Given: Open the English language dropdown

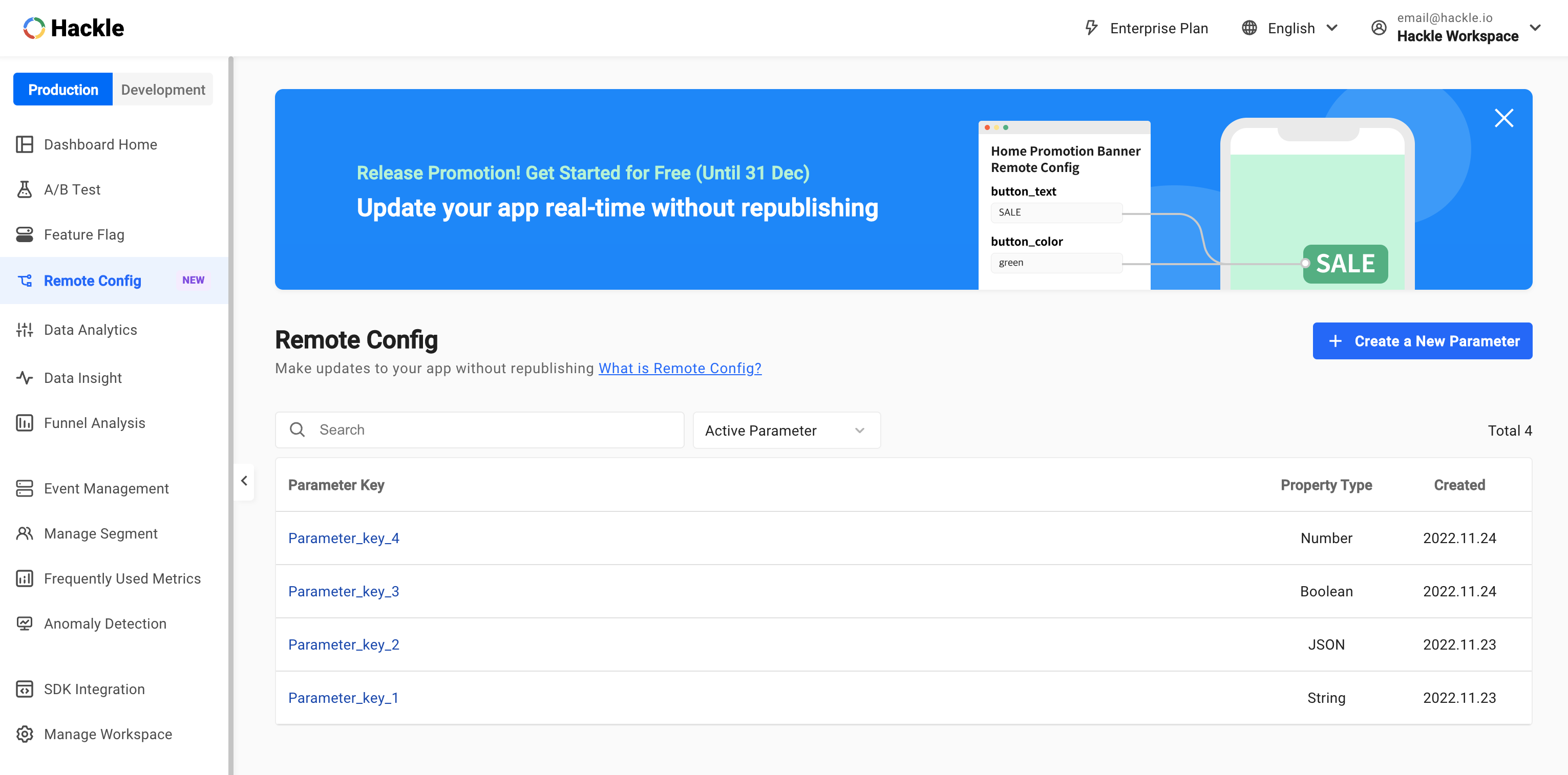Looking at the screenshot, I should (x=1290, y=28).
